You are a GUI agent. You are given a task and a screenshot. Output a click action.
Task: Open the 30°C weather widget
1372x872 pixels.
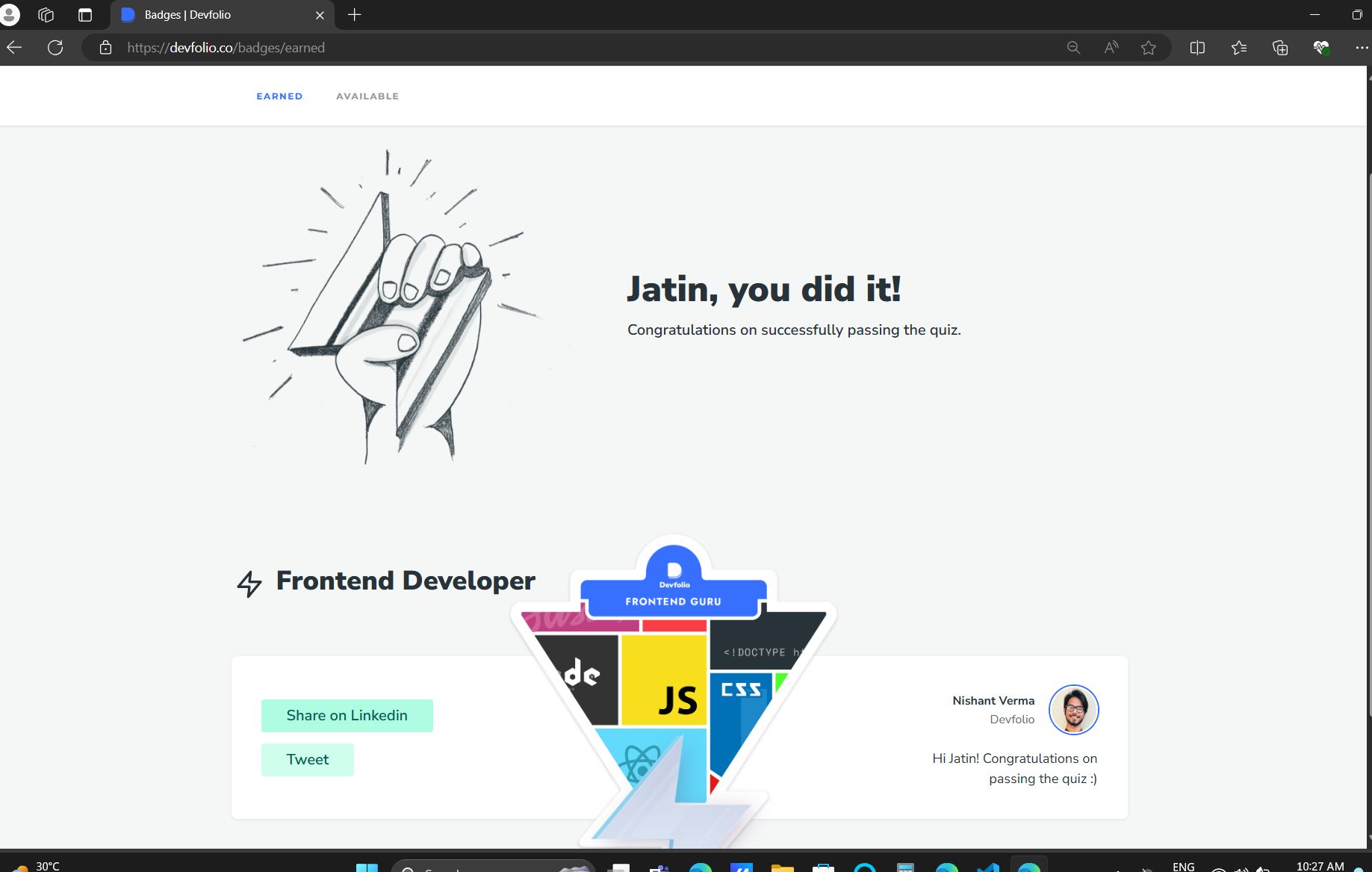pyautogui.click(x=34, y=867)
